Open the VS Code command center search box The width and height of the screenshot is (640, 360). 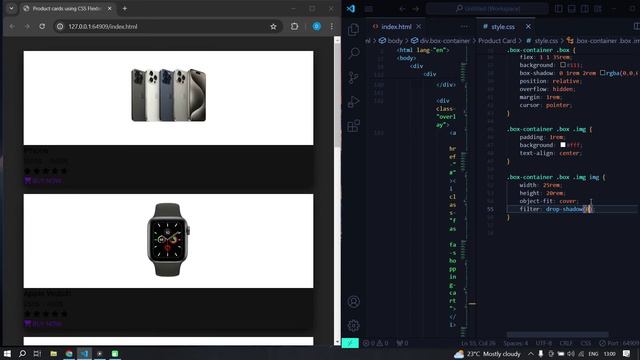487,9
